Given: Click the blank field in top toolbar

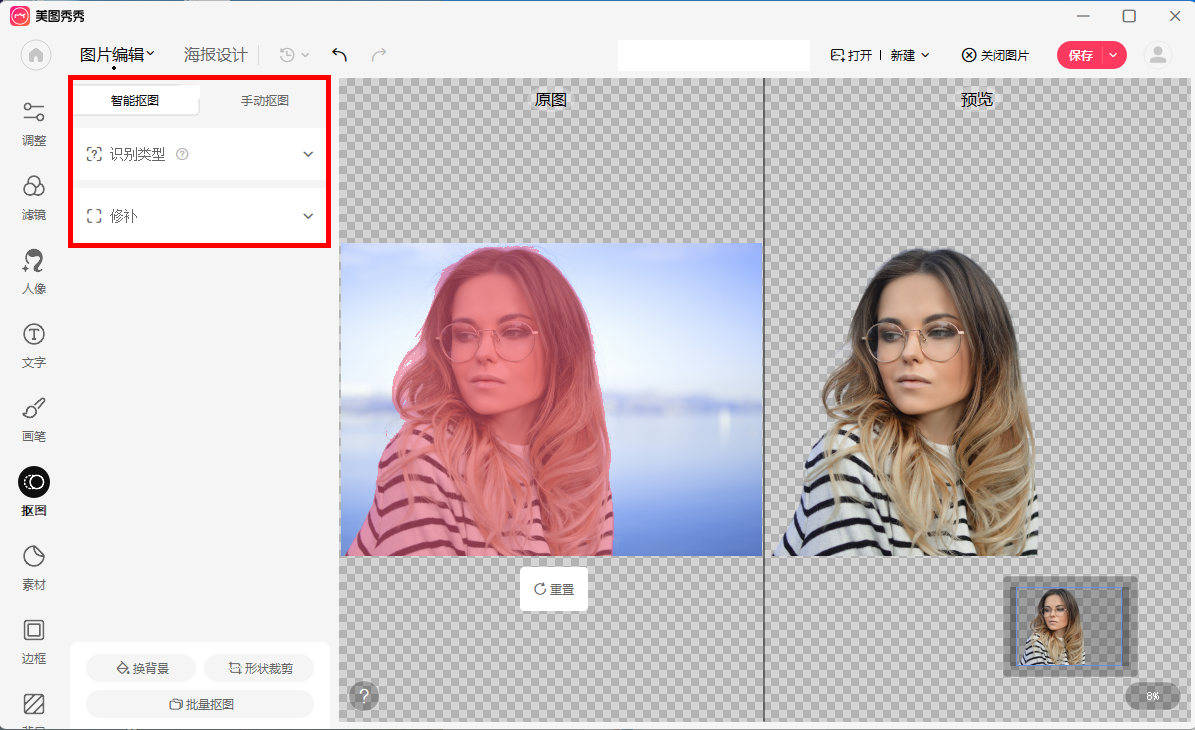Looking at the screenshot, I should click(713, 56).
